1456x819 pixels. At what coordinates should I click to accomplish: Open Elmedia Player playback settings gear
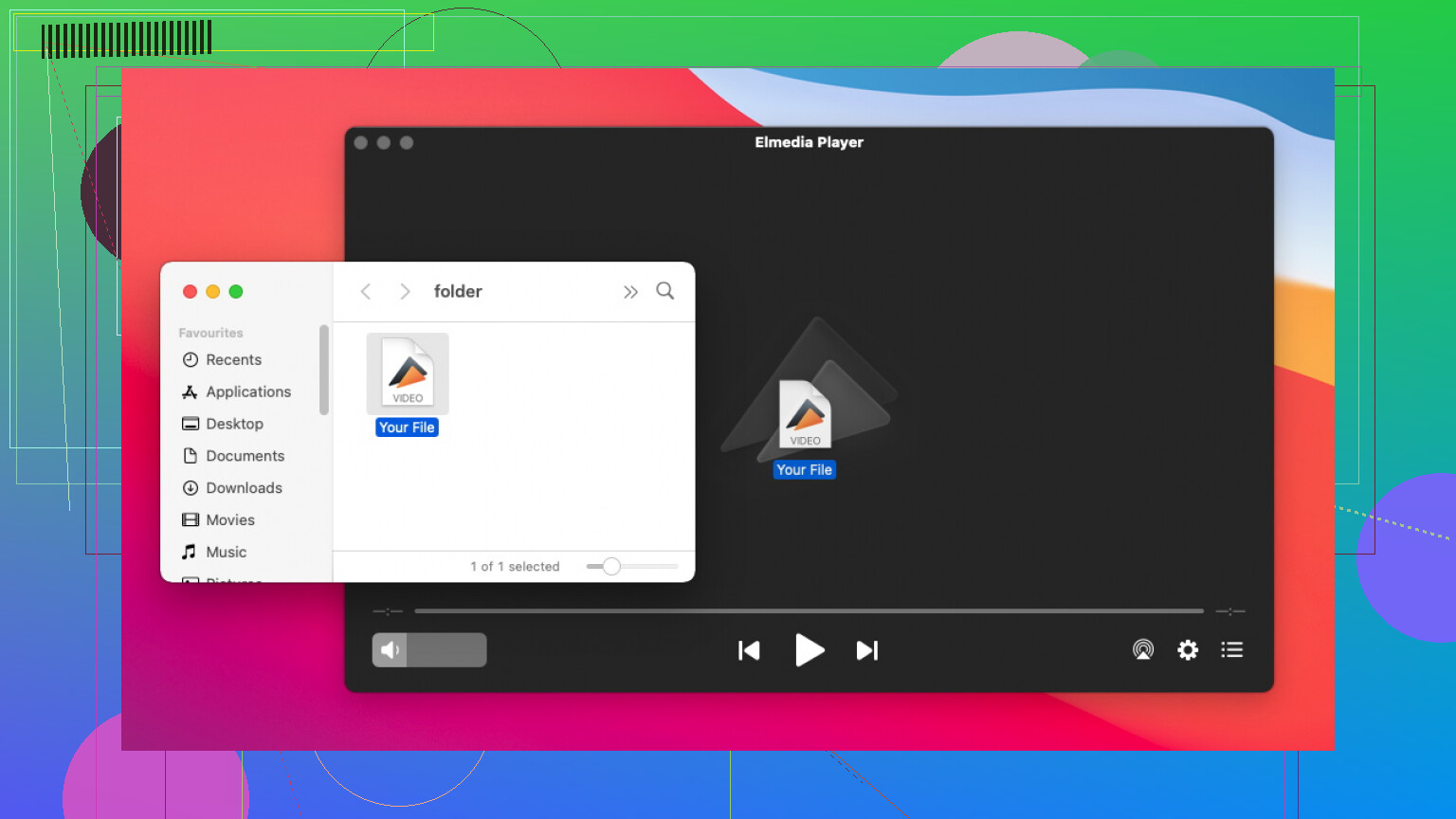click(x=1188, y=650)
